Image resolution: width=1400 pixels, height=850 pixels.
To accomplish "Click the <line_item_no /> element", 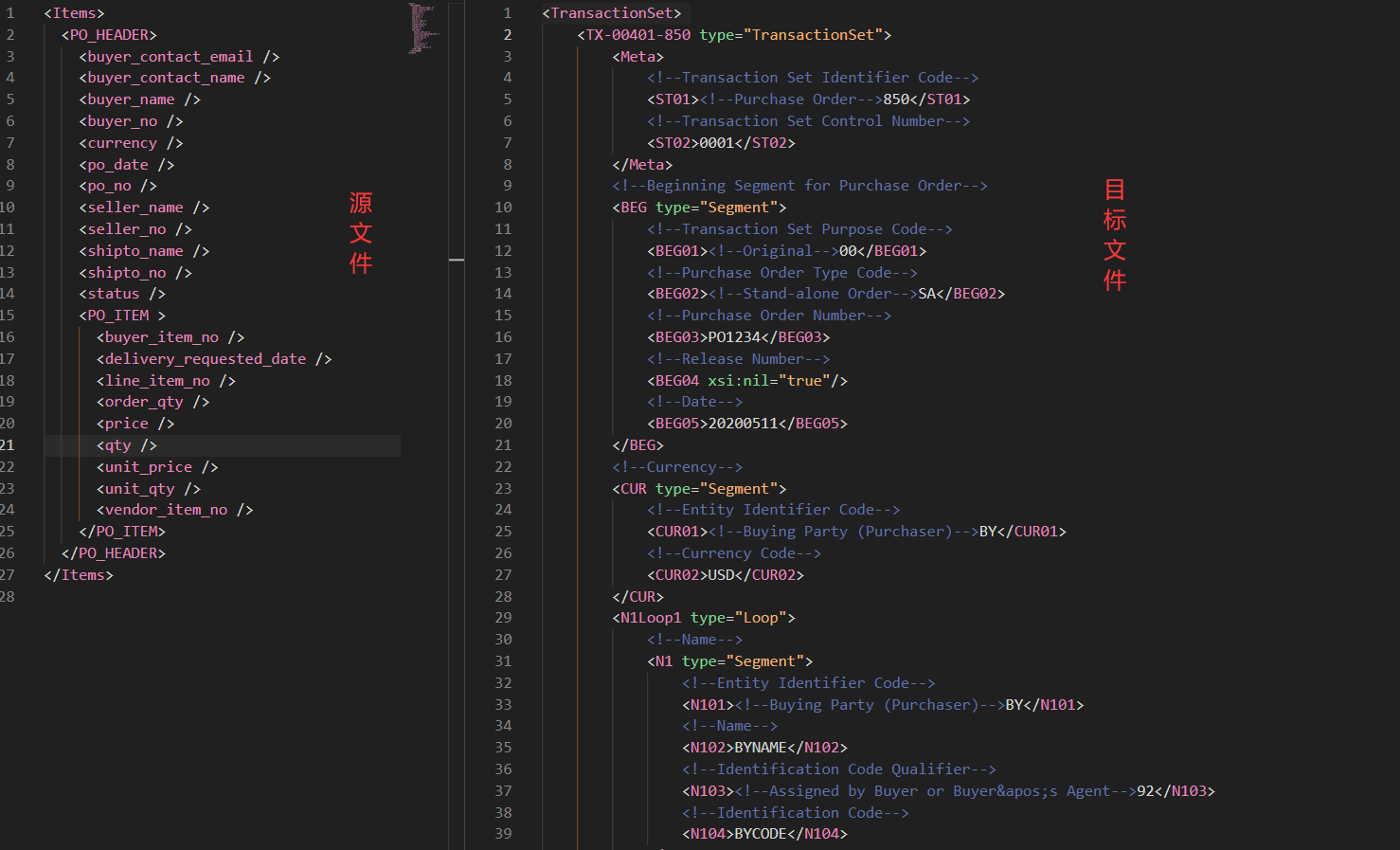I will pos(166,381).
